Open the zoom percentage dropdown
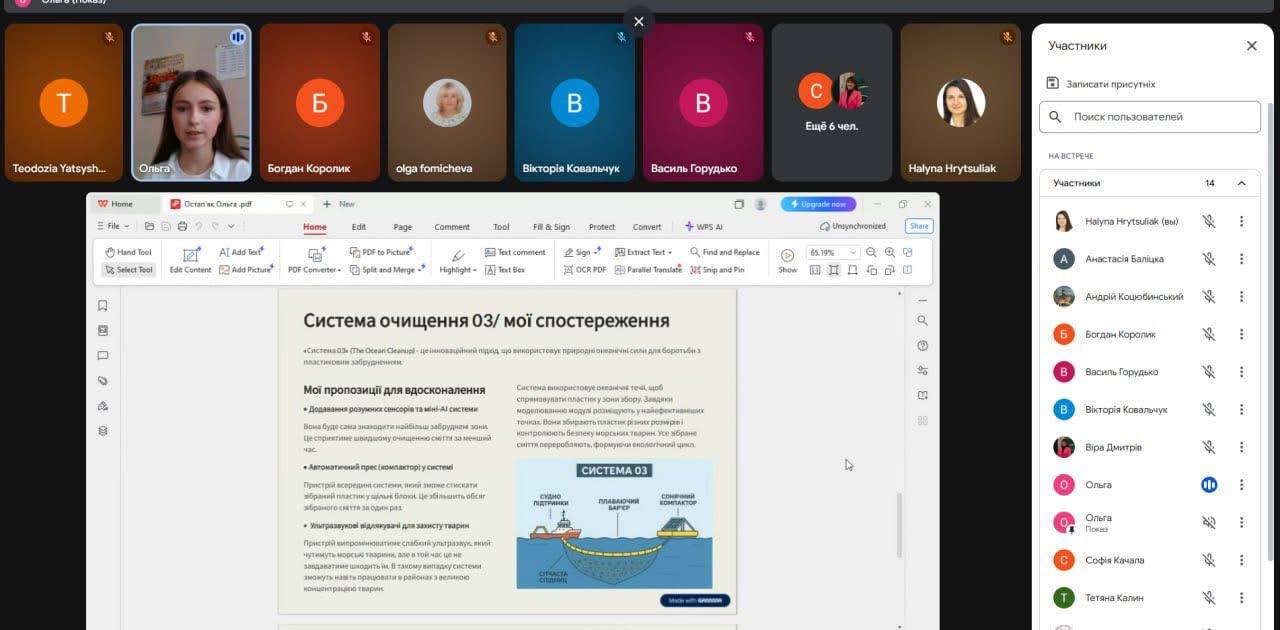Screen dimensions: 1280x630 click(x=853, y=253)
